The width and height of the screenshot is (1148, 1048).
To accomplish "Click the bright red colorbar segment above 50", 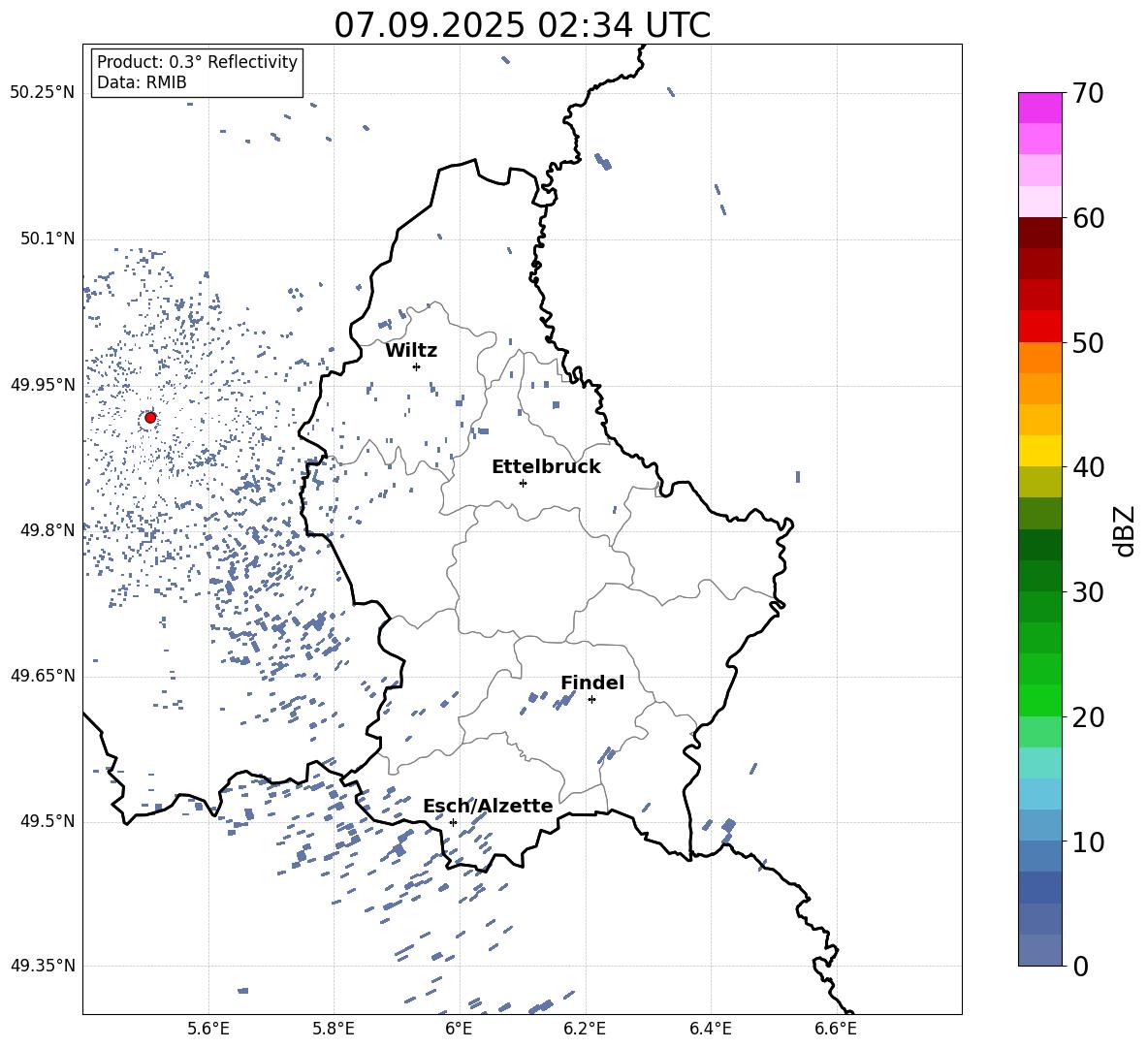I will [1040, 327].
